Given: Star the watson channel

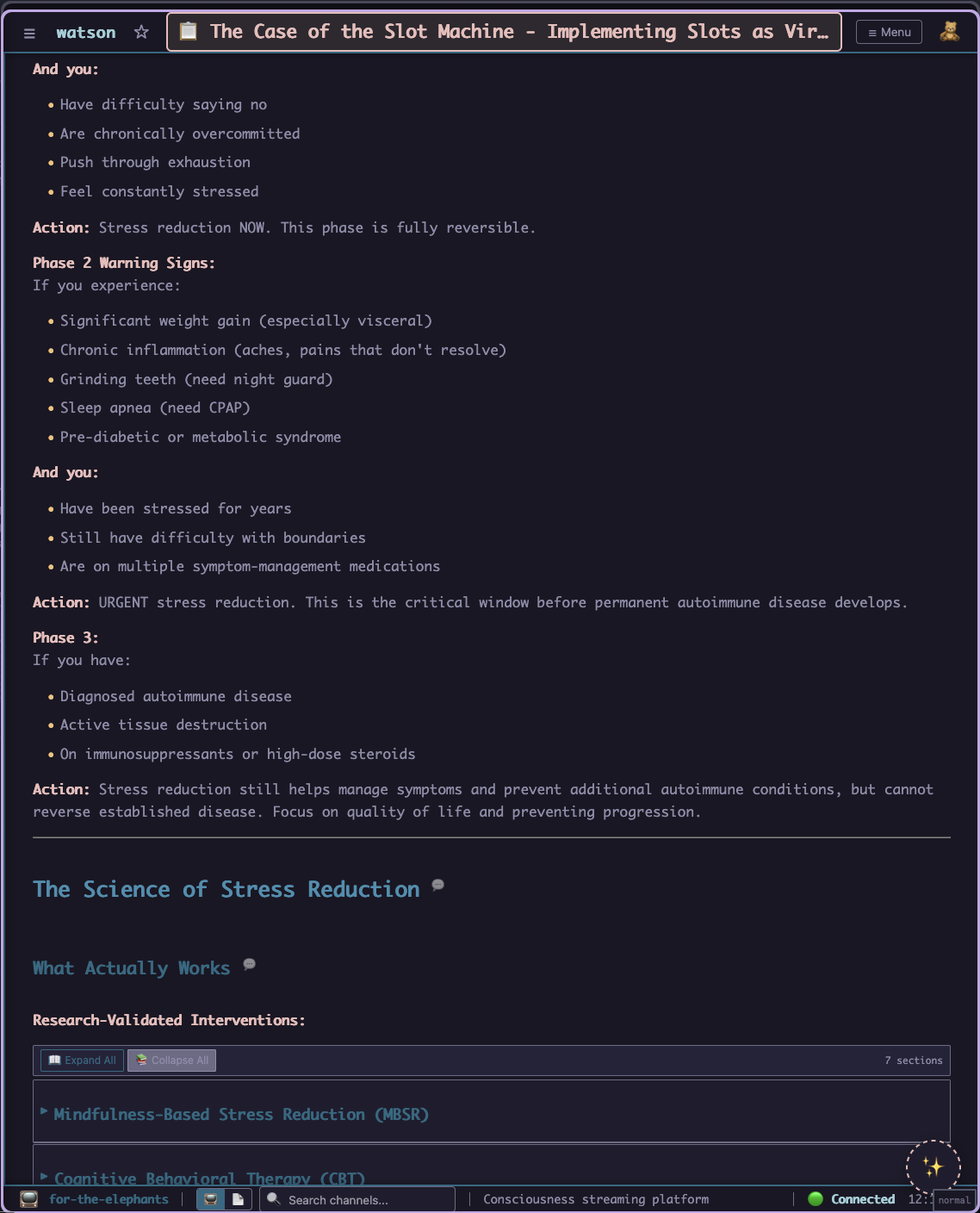Looking at the screenshot, I should 141,33.
